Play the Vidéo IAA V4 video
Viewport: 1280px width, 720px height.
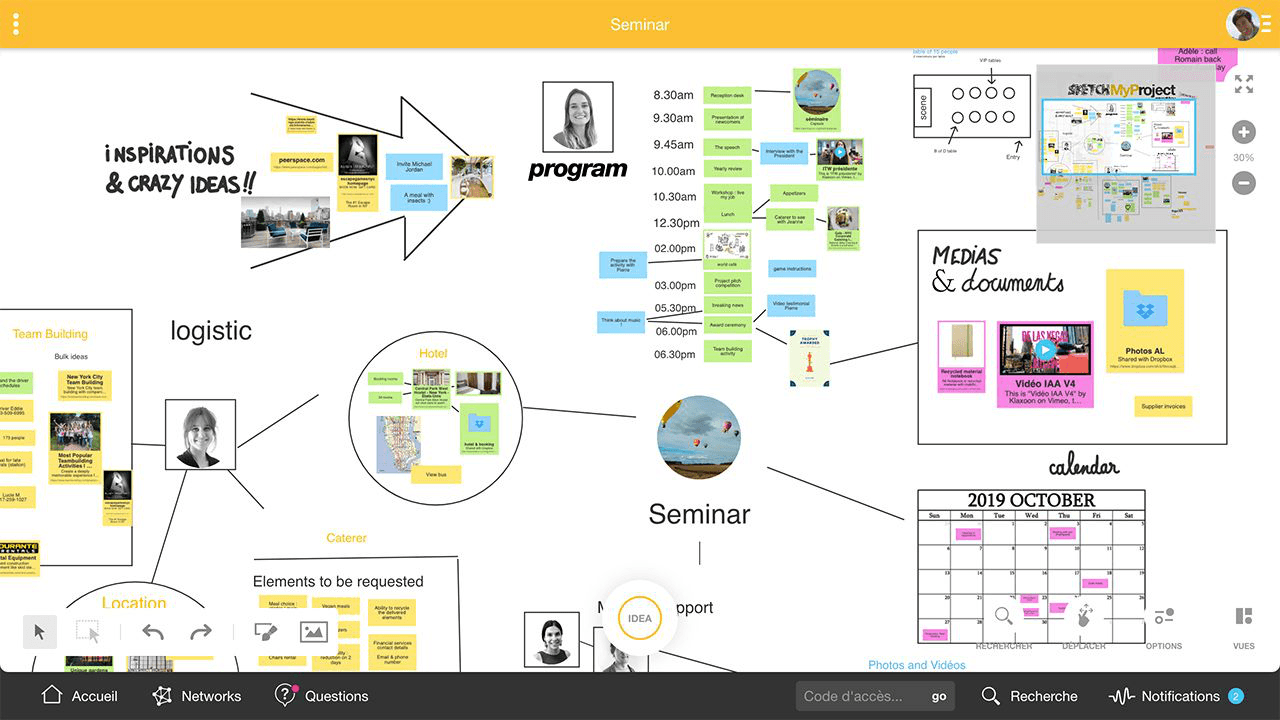pos(1045,349)
